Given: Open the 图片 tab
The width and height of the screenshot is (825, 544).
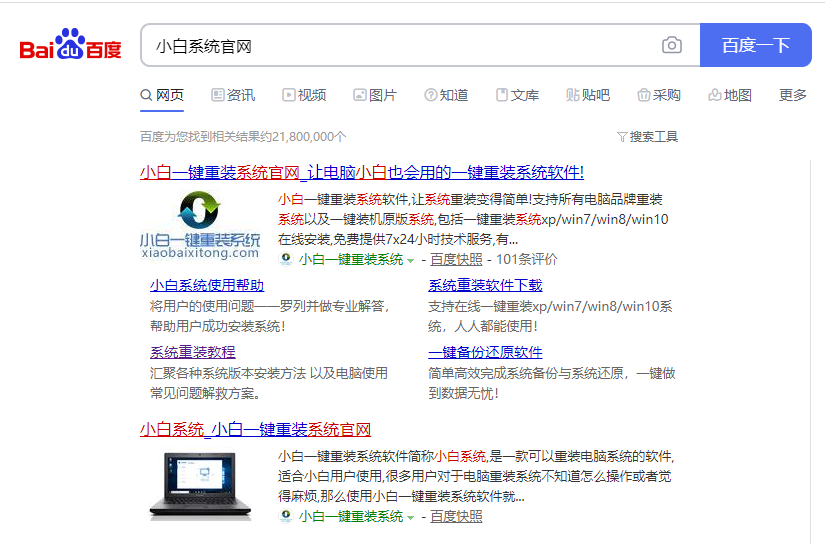Looking at the screenshot, I should tap(375, 95).
